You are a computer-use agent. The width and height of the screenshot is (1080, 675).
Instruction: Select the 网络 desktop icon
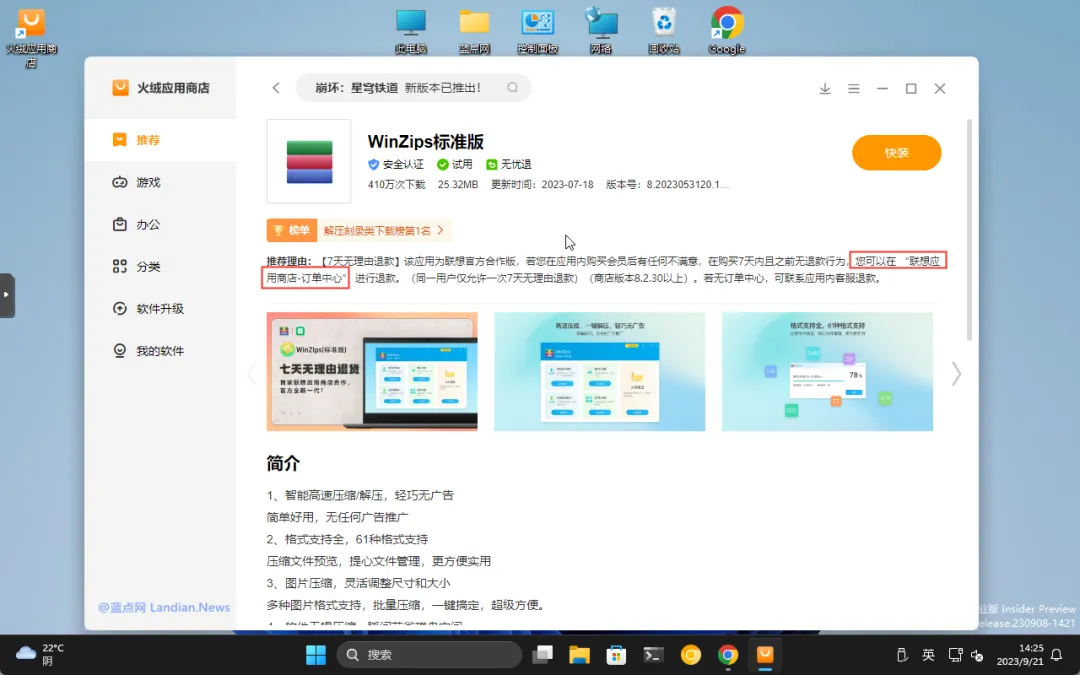(x=601, y=30)
